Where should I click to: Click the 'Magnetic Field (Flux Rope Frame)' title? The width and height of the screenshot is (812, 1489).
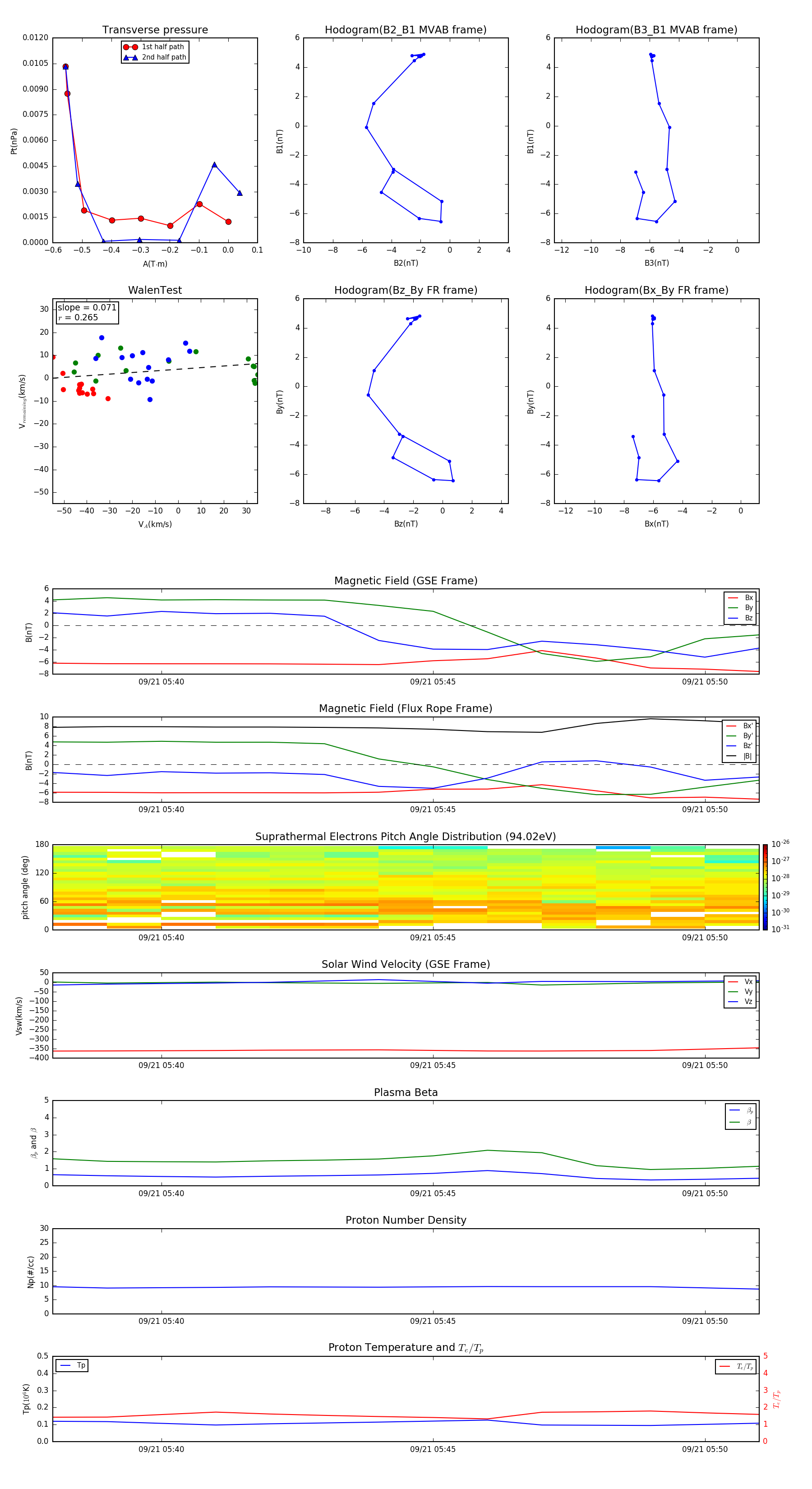pyautogui.click(x=406, y=709)
